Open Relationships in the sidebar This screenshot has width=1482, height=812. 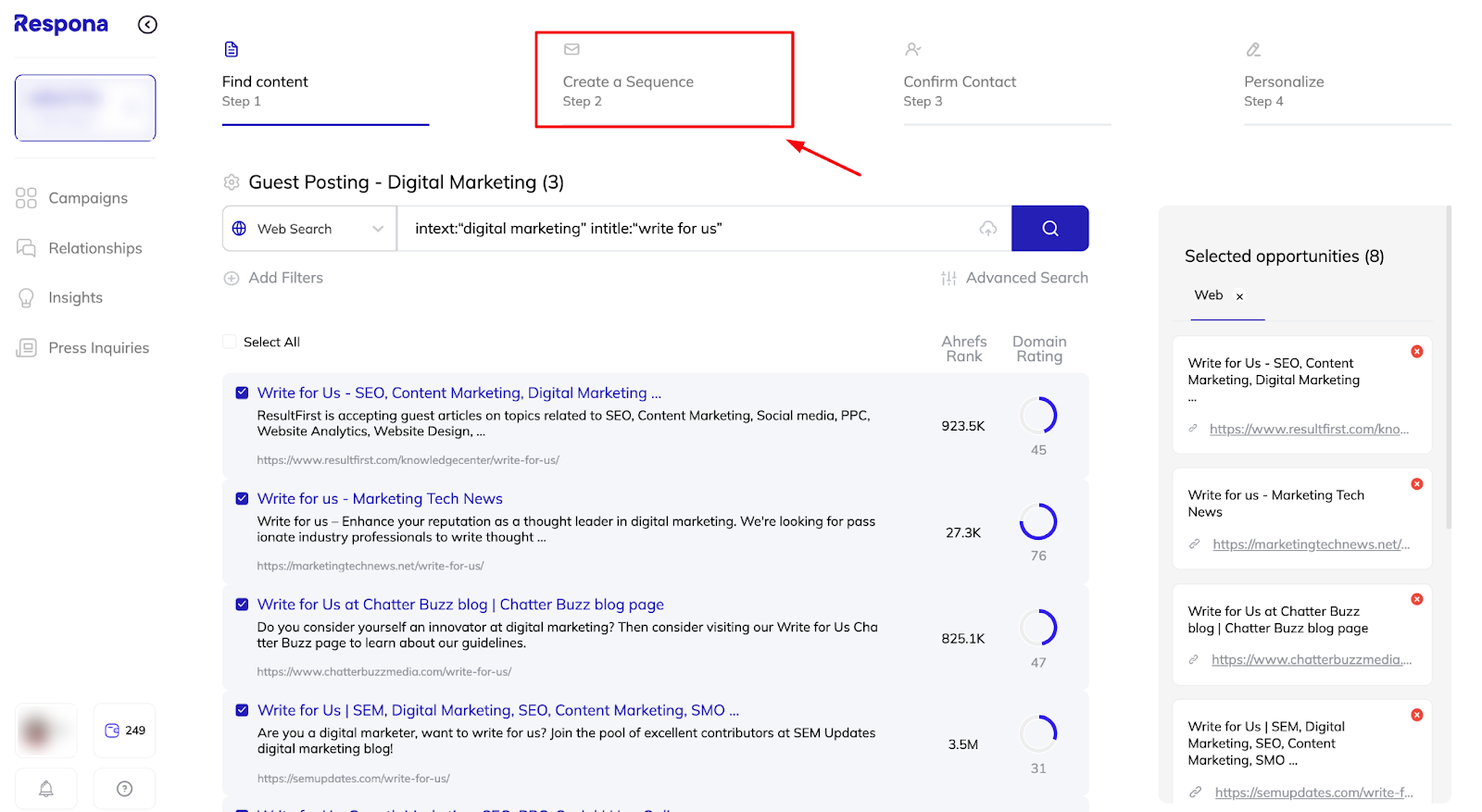(95, 248)
